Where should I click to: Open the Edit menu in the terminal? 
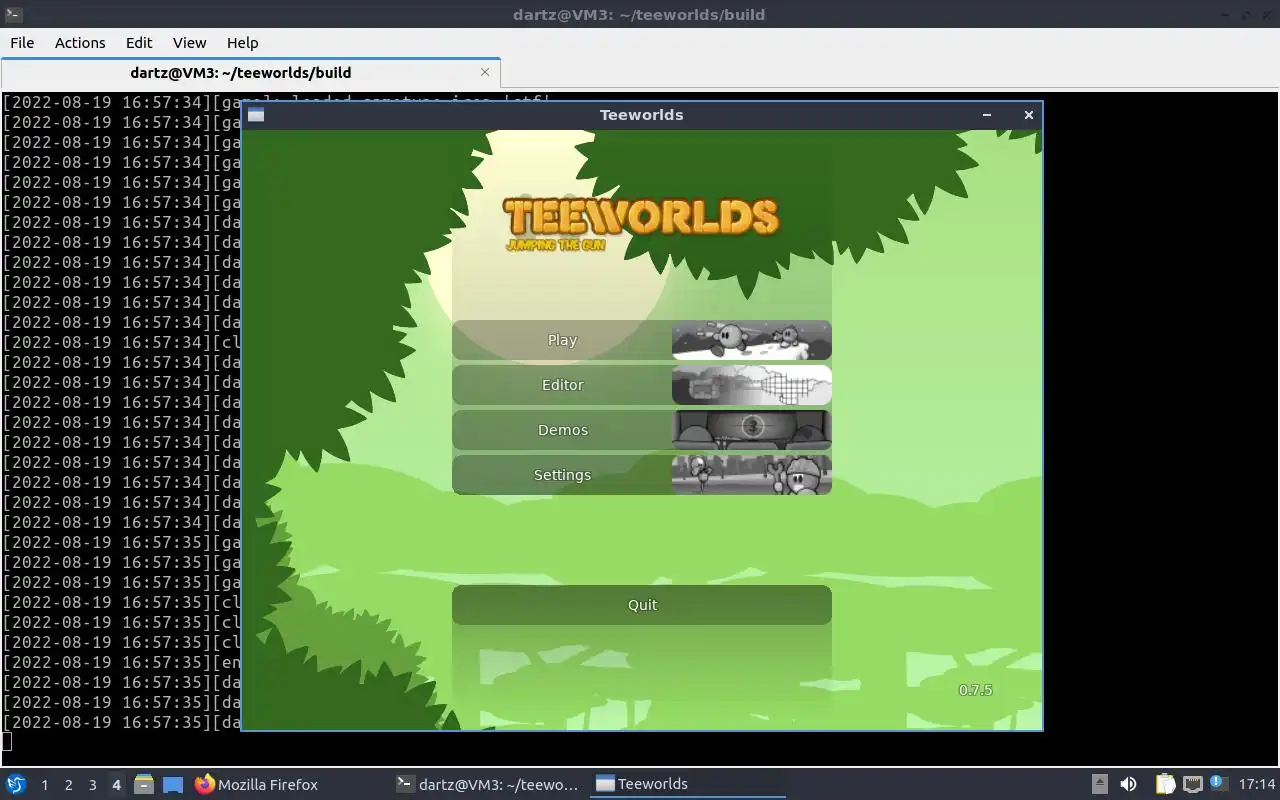(x=139, y=43)
